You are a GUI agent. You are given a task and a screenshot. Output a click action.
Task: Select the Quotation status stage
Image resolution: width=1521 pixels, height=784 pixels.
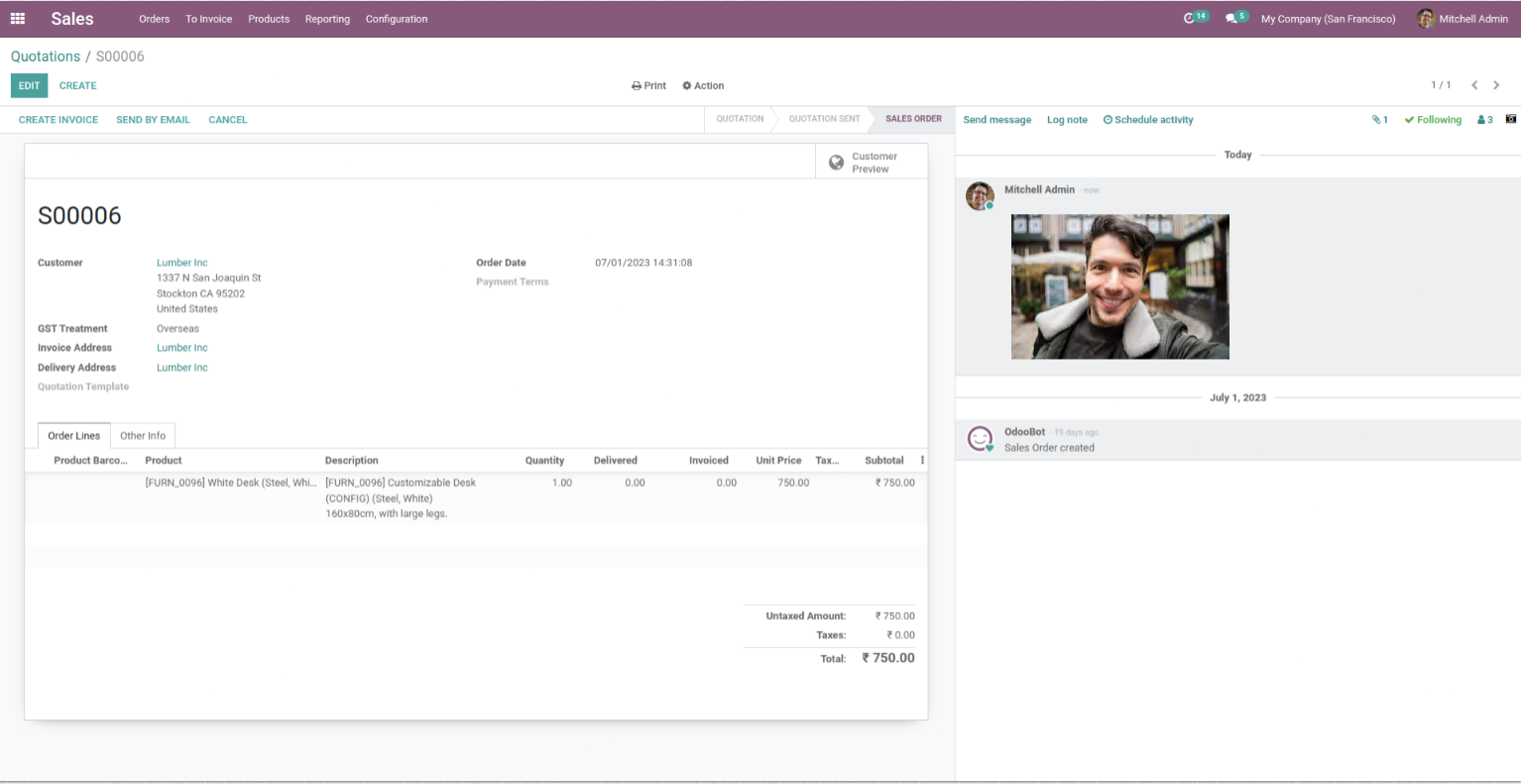740,119
